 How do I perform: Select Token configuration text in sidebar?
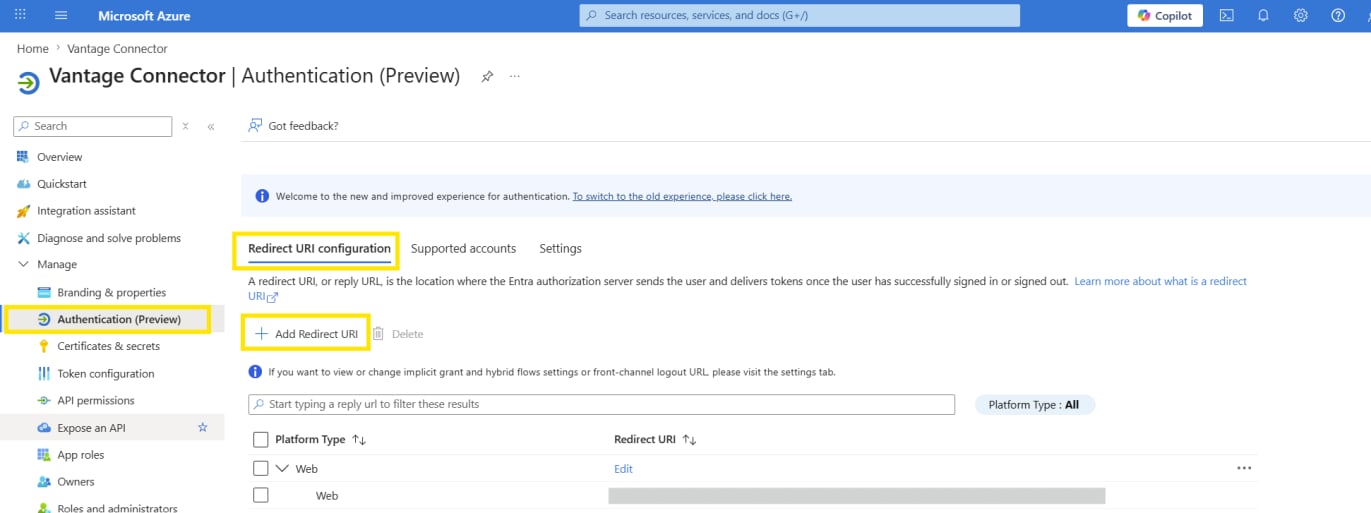[x=106, y=373]
